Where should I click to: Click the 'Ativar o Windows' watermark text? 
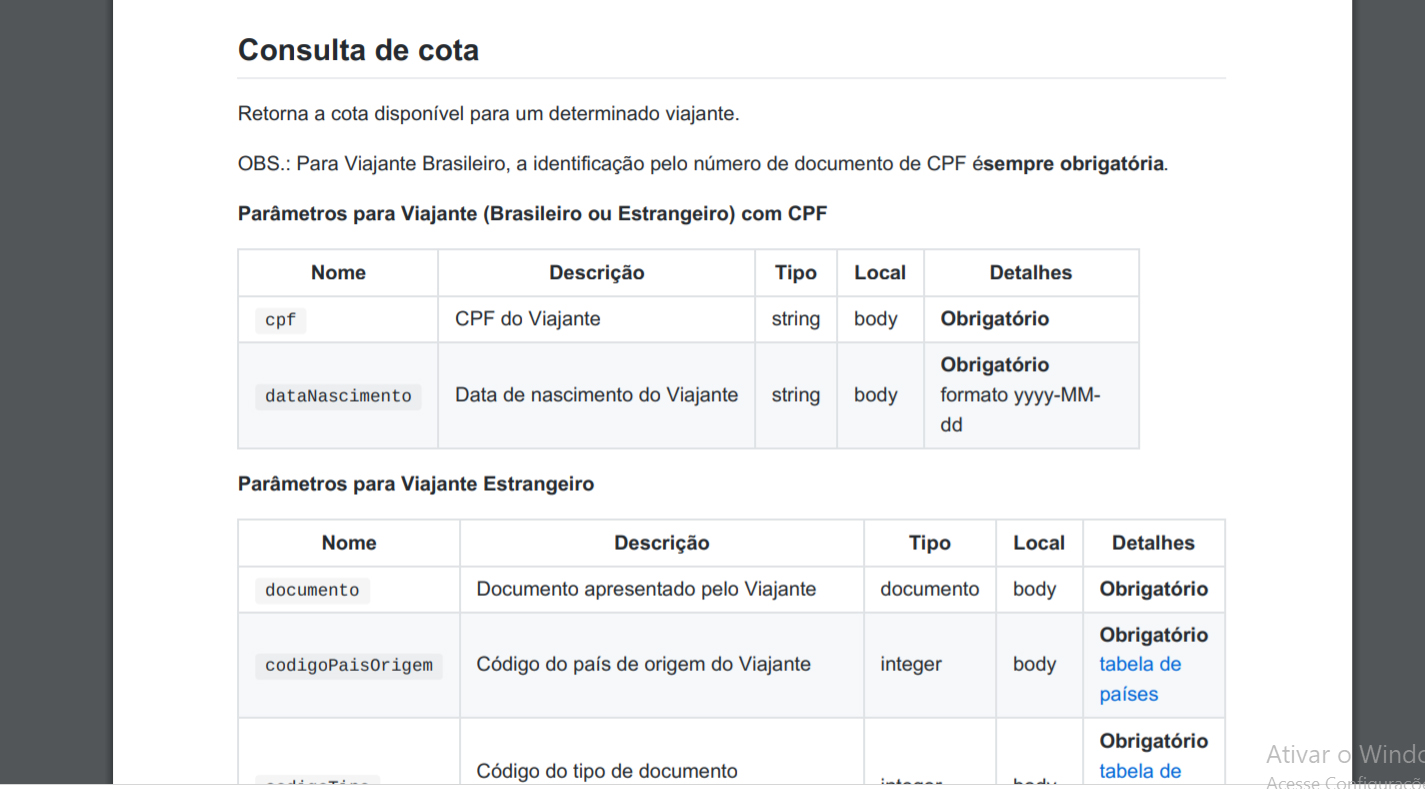pyautogui.click(x=1345, y=754)
